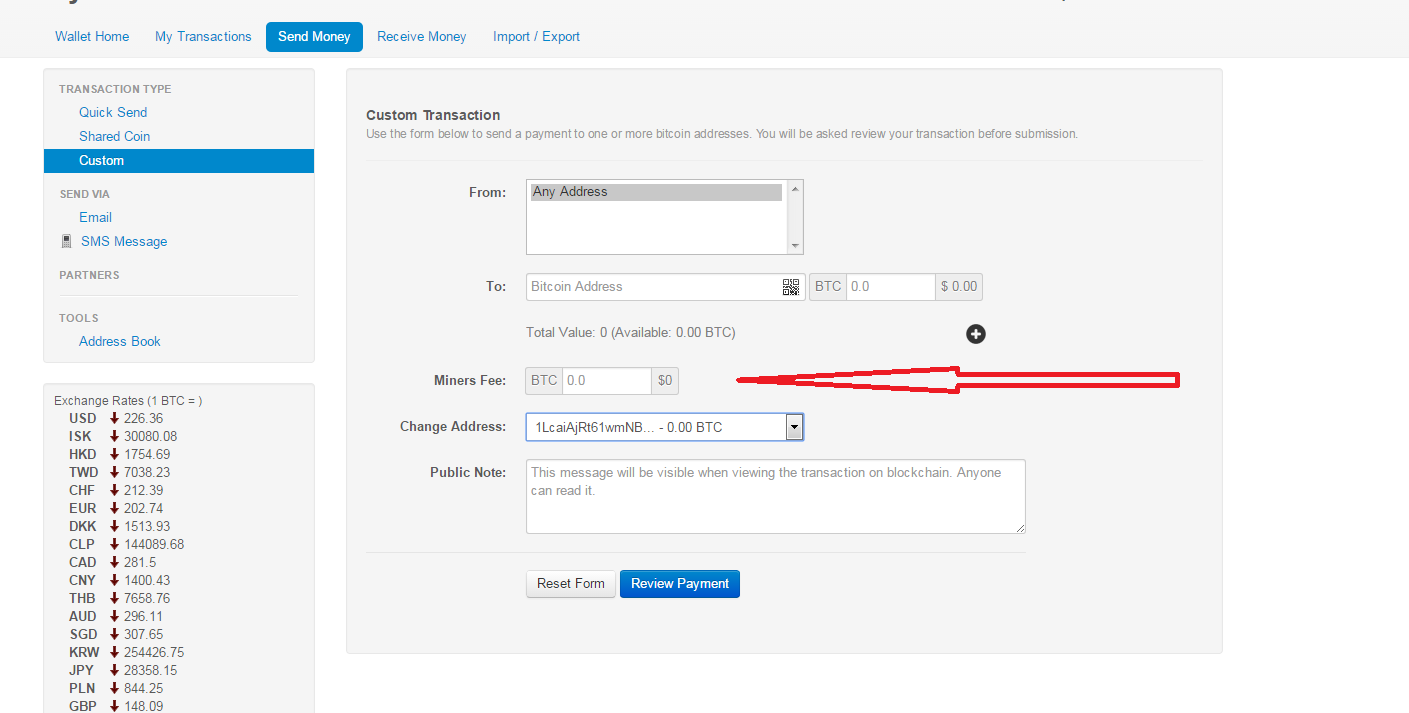The image size is (1409, 713).
Task: Click into the Public Note text area
Action: pyautogui.click(x=775, y=496)
